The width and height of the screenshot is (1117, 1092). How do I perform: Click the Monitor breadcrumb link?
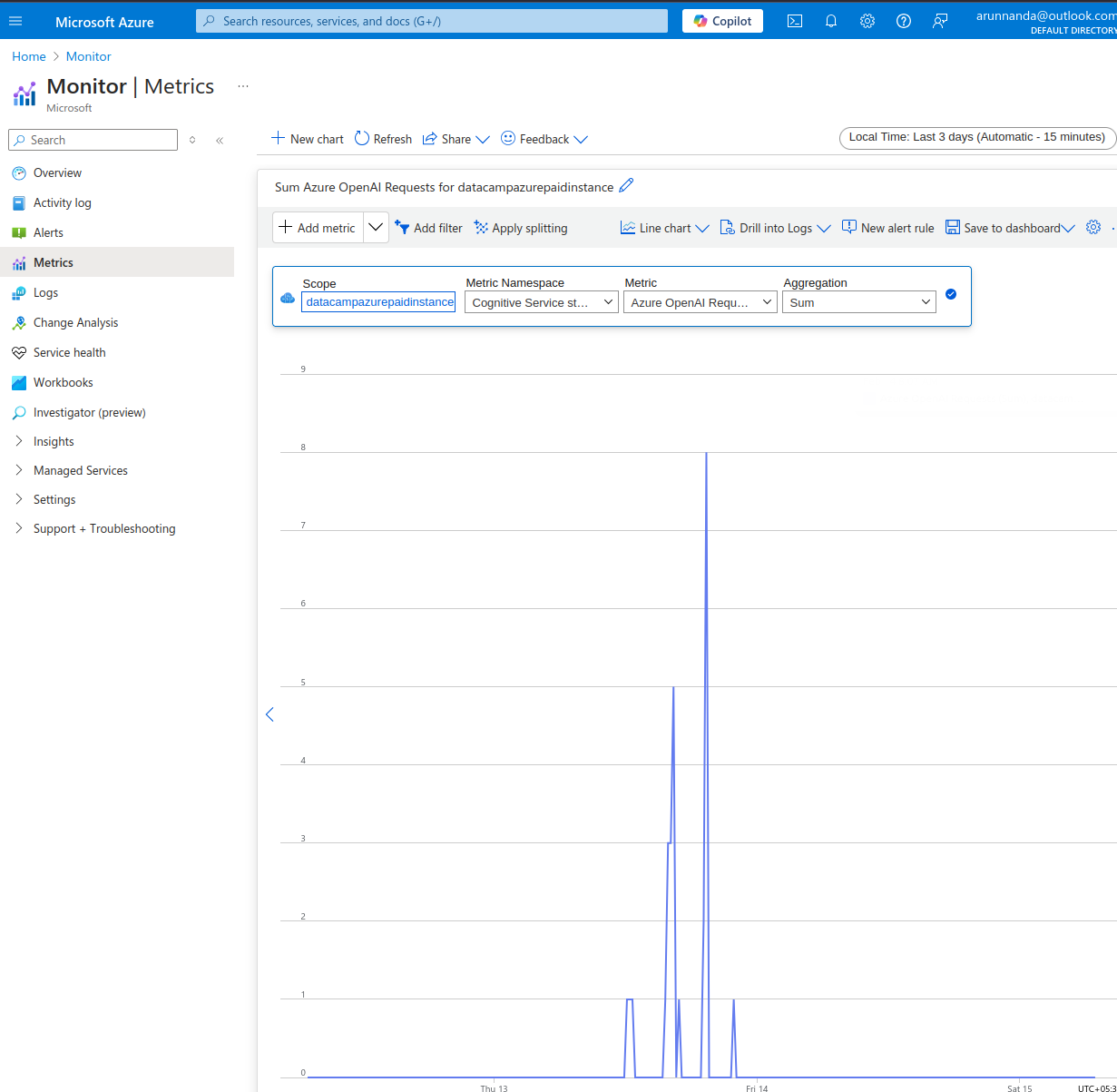(89, 56)
